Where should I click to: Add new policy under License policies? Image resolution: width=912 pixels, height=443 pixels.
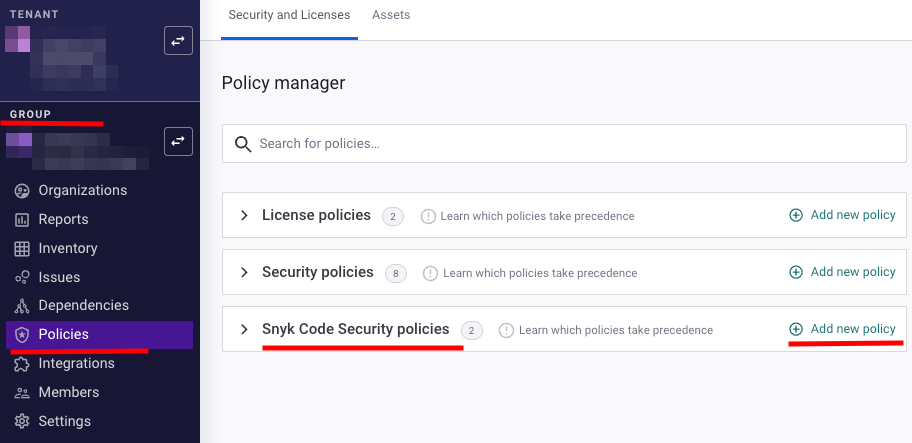click(842, 215)
